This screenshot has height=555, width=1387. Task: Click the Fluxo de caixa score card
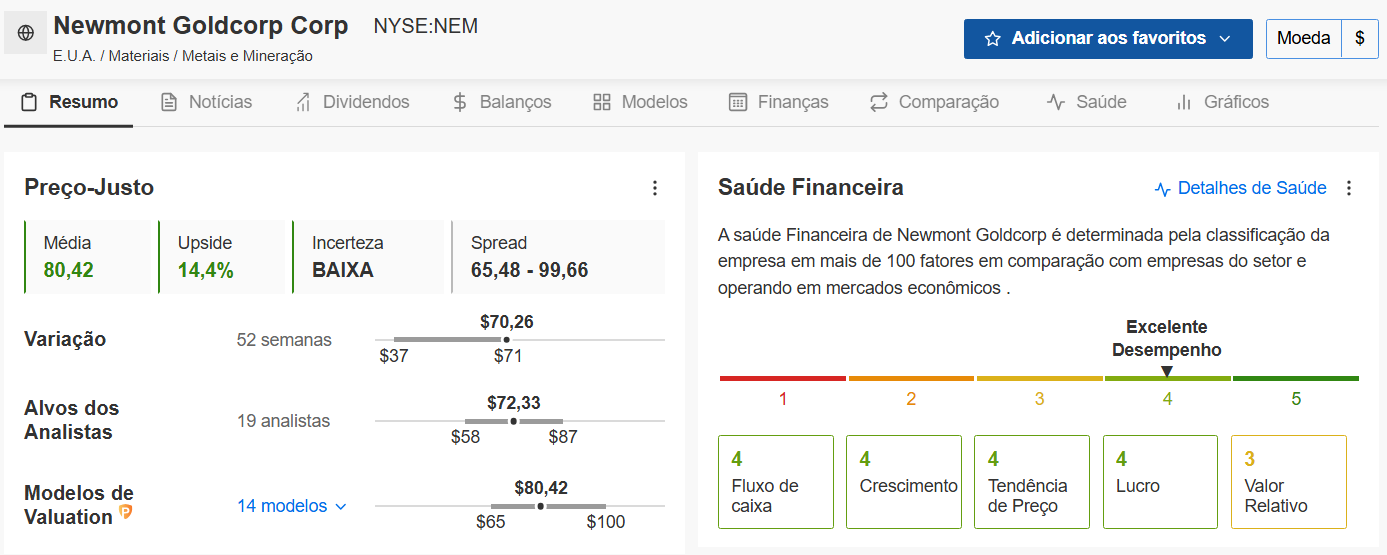coord(776,482)
